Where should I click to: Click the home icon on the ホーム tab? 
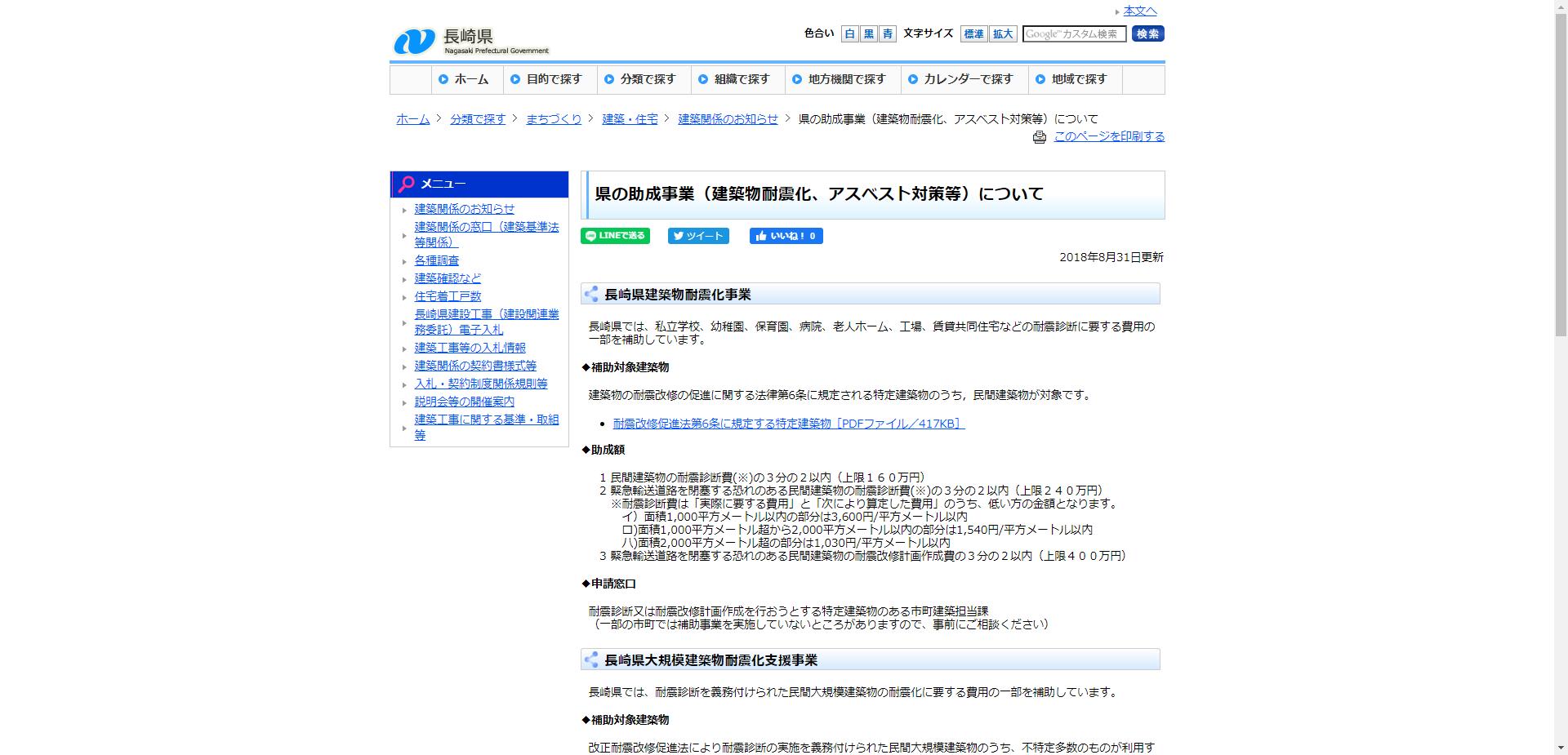(x=442, y=79)
